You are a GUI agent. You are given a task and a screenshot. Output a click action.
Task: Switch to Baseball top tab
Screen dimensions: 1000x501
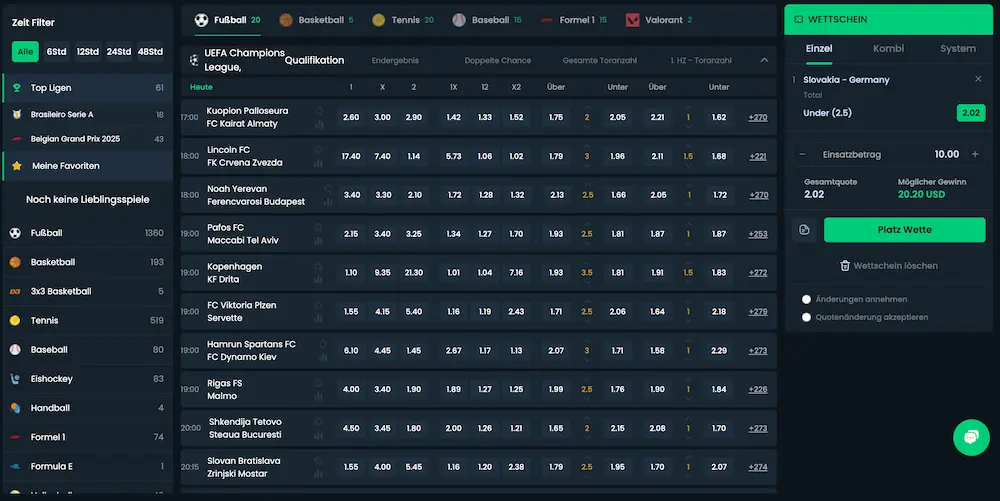(x=487, y=20)
